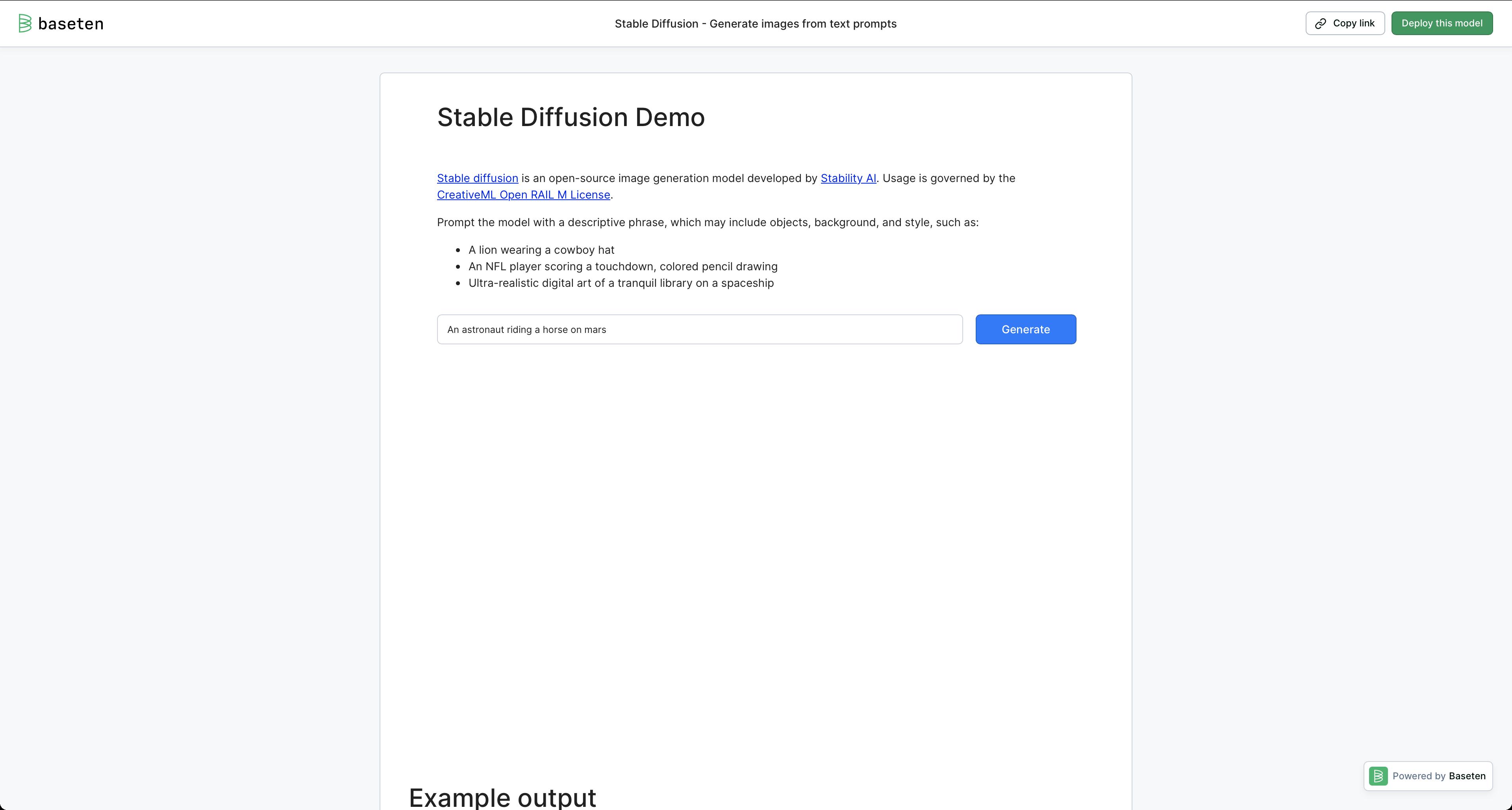Click the NFL player touchdown example bullet
Viewport: 1512px width, 810px height.
[622, 266]
